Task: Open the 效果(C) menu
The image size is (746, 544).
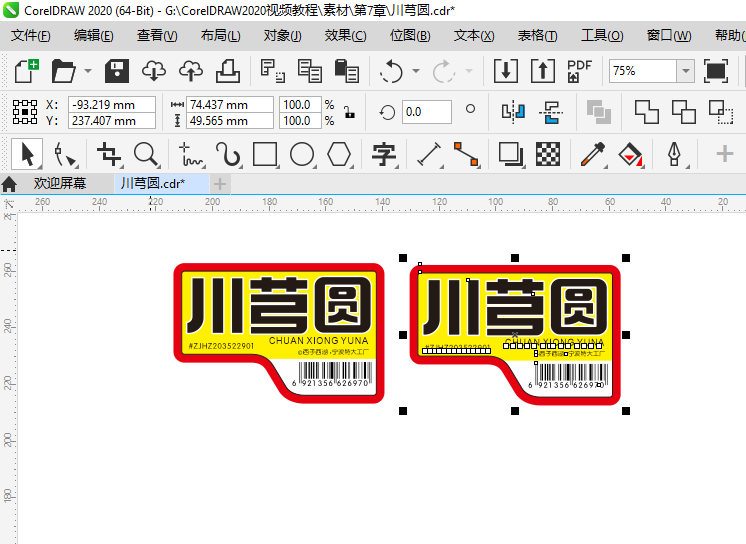Action: (x=346, y=35)
